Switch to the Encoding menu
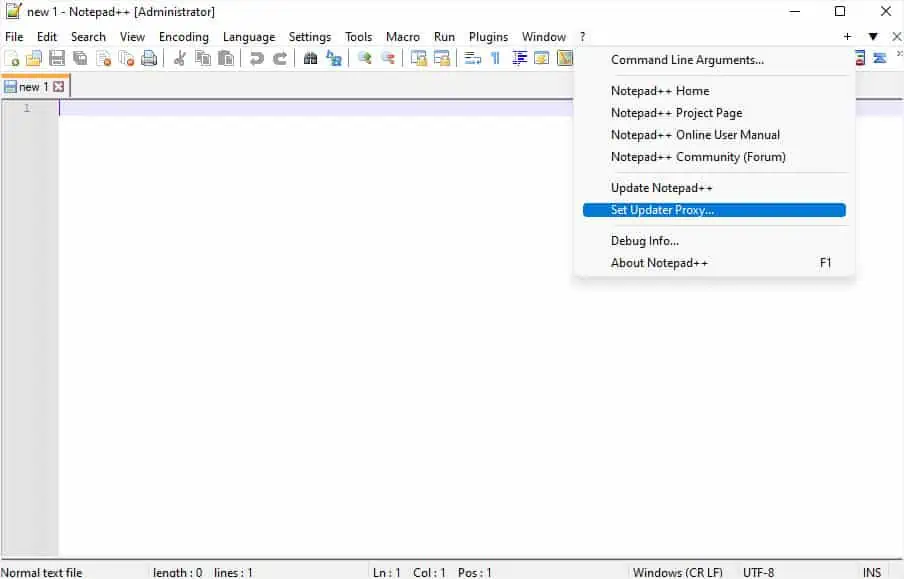The height and width of the screenshot is (579, 904). 183,36
